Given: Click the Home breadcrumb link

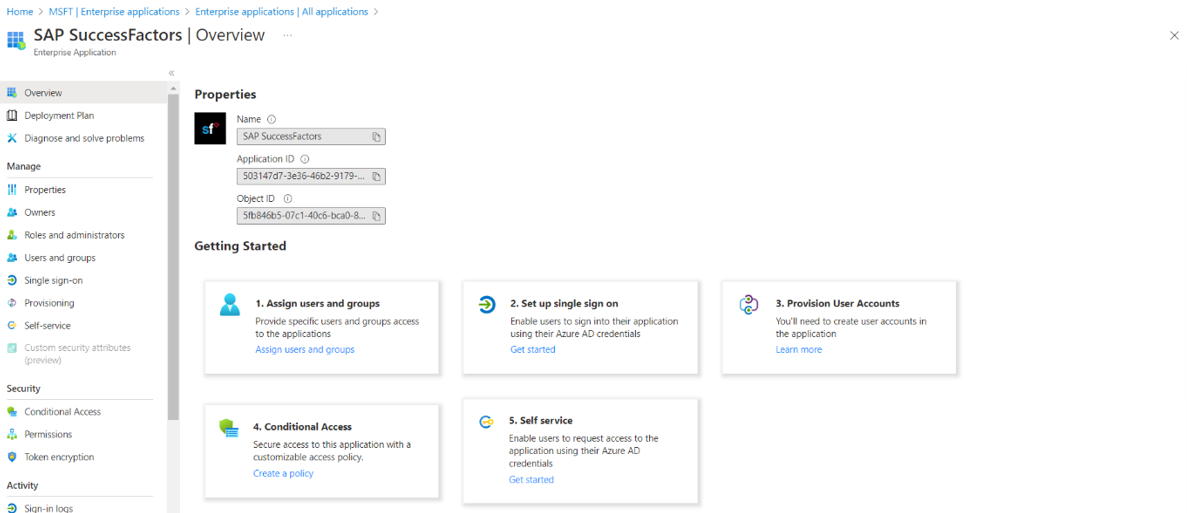Looking at the screenshot, I should click(x=19, y=11).
